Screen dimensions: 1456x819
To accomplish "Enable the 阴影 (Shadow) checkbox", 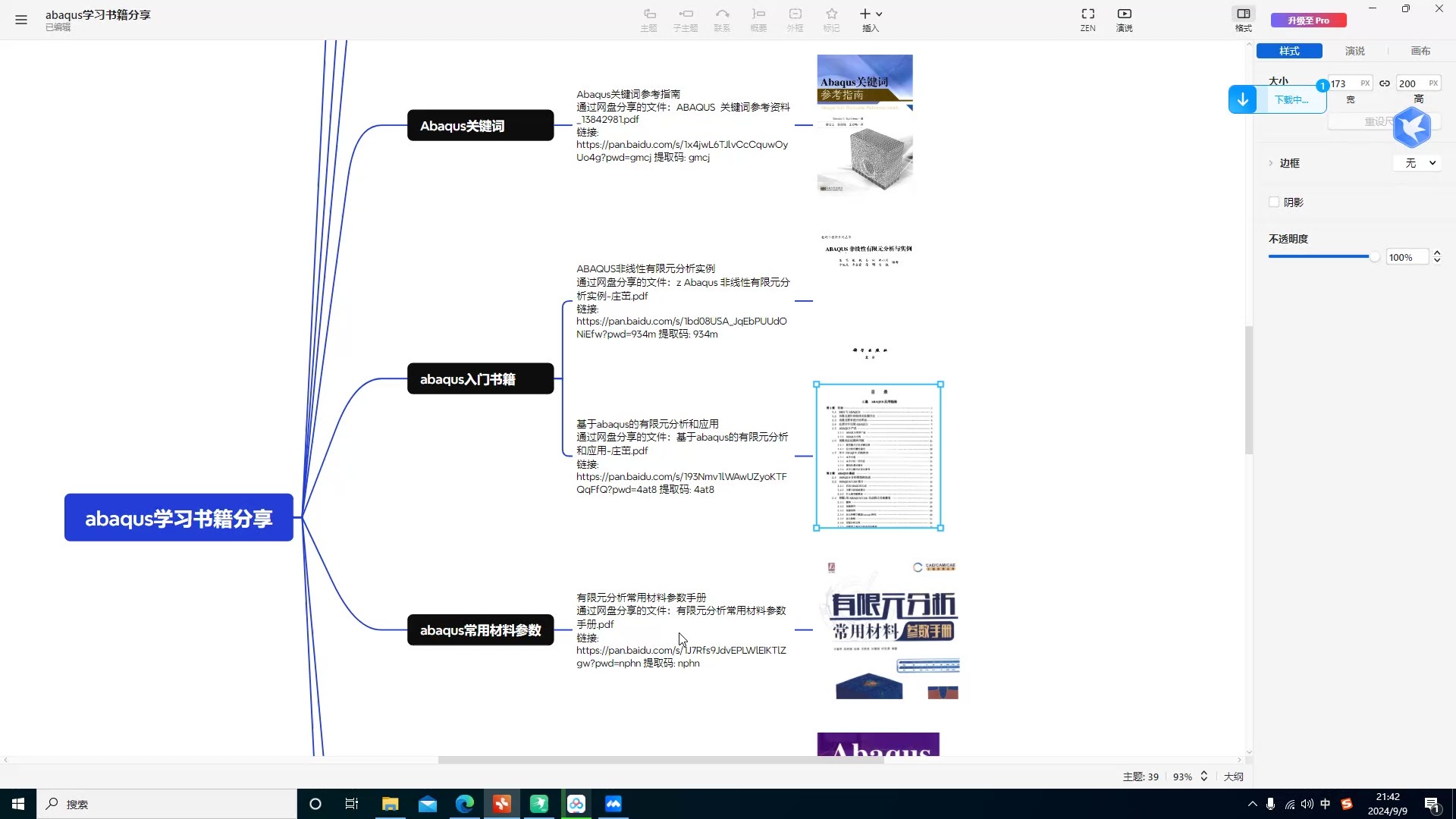I will 1274,202.
